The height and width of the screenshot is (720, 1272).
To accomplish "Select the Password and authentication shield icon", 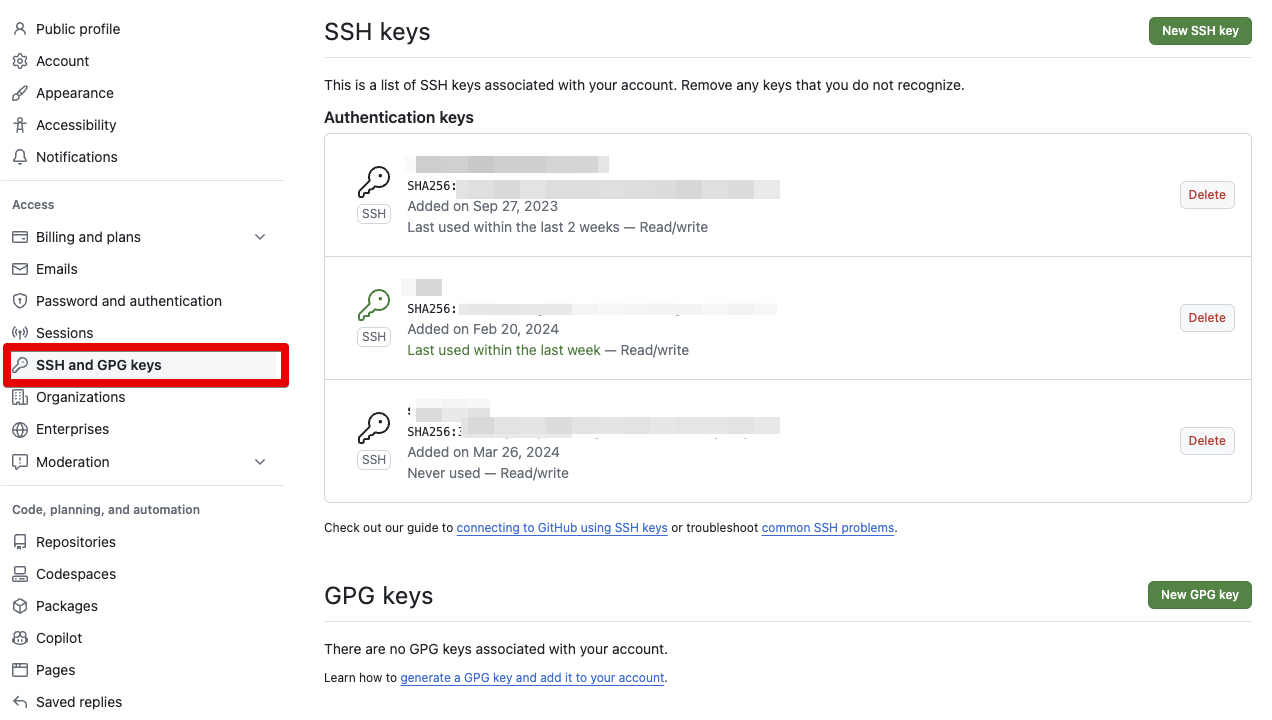I will 21,301.
